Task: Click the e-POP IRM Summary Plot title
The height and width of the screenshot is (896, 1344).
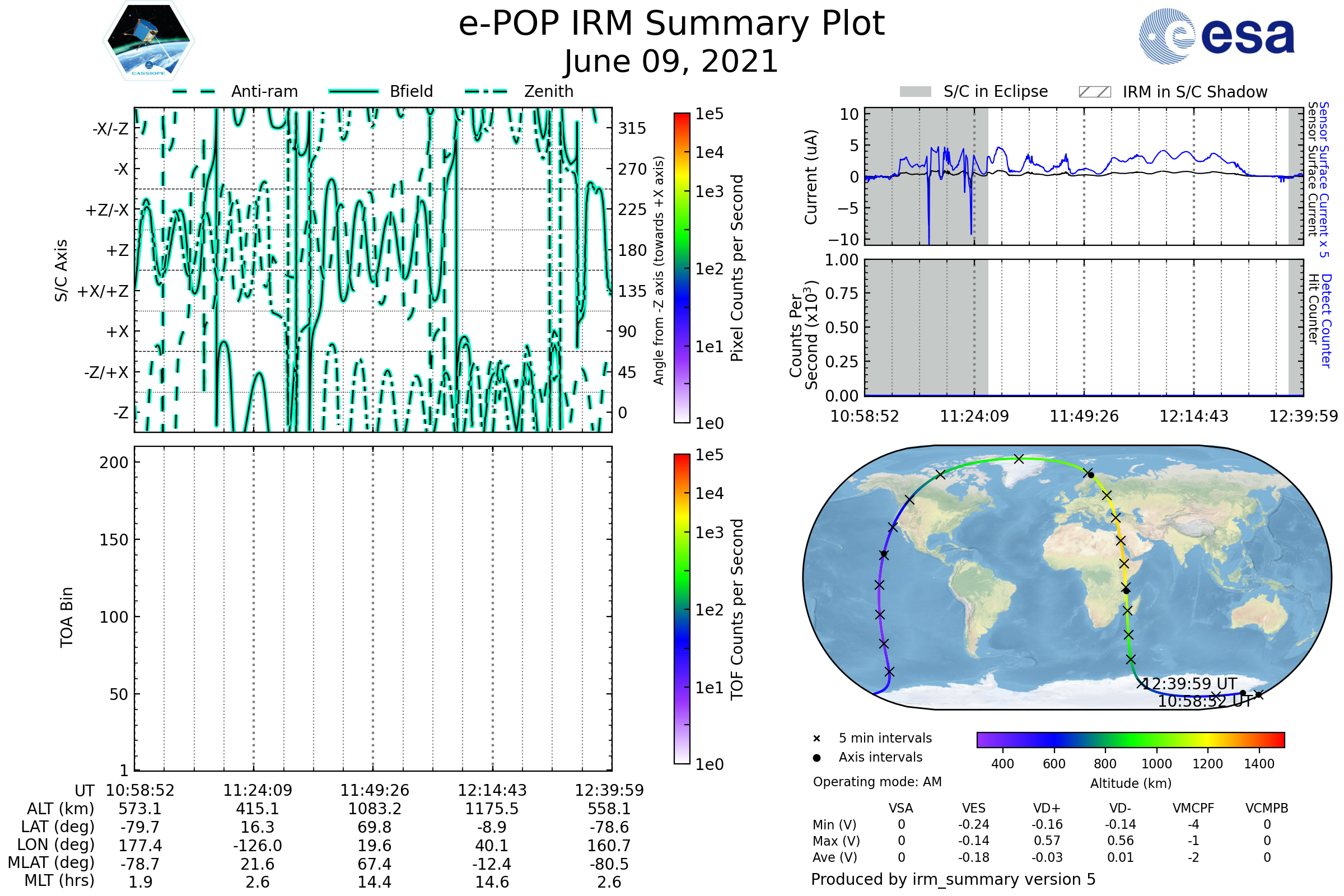Action: point(671,24)
